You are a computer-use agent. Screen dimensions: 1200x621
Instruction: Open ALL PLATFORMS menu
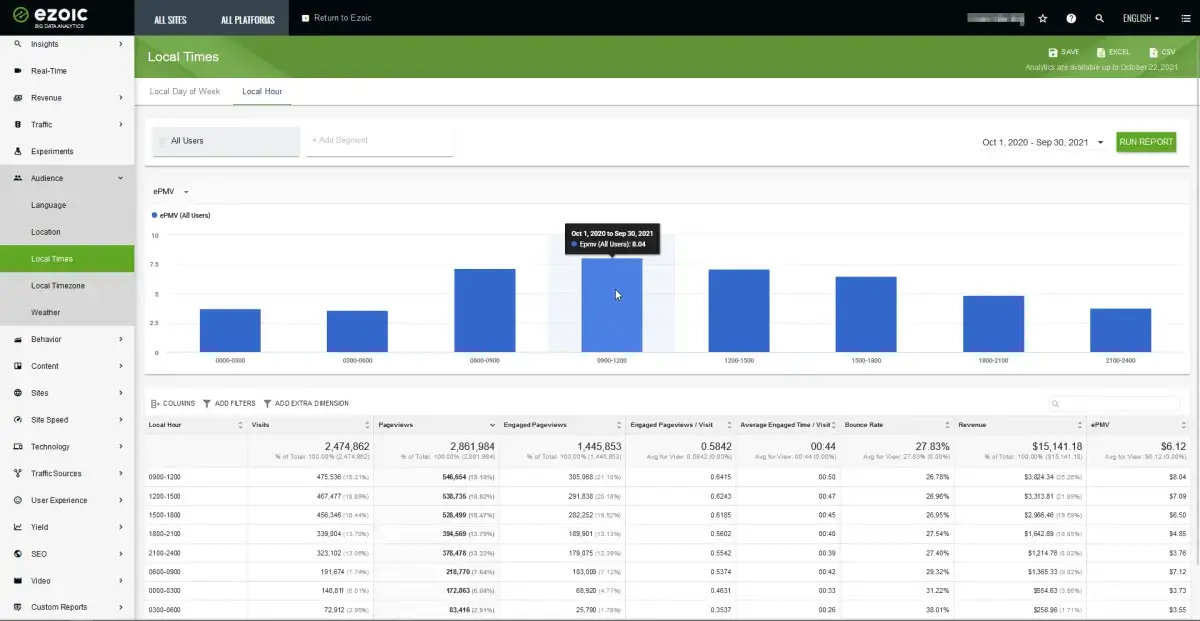247,19
